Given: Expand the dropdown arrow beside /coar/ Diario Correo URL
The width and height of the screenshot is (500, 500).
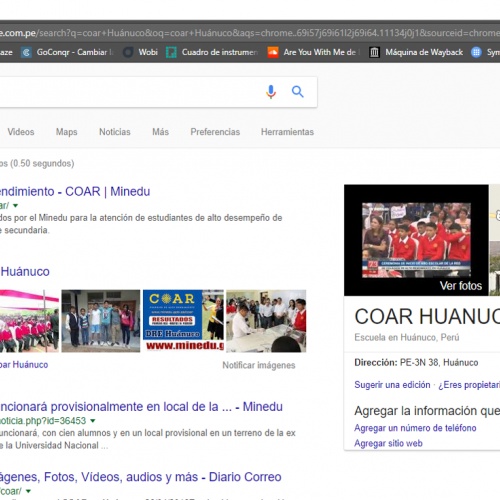Looking at the screenshot, I should point(28,491).
